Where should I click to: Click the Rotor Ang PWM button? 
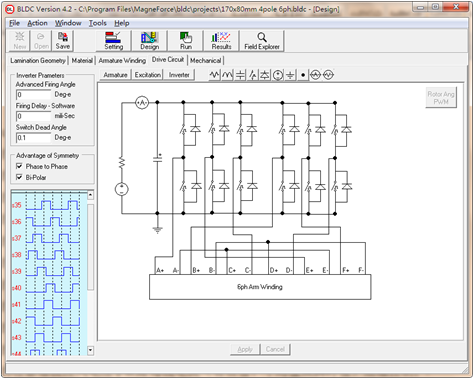pyautogui.click(x=441, y=98)
